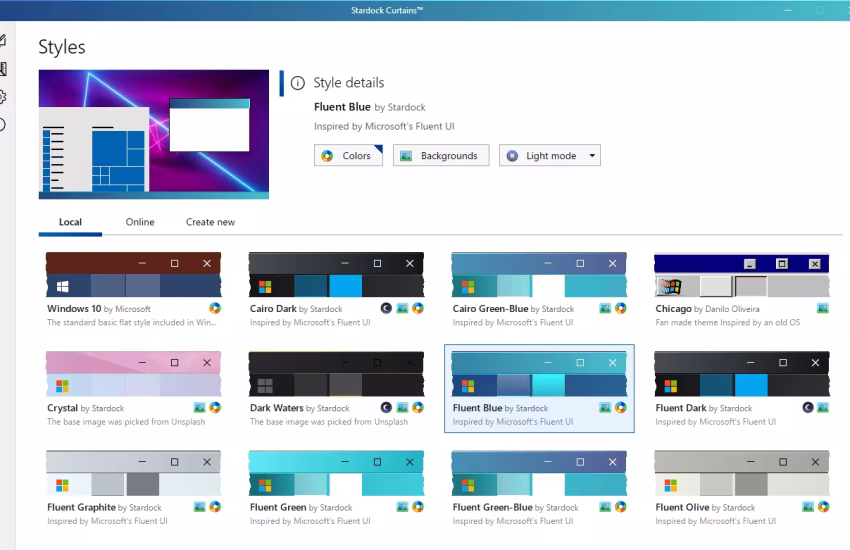Click the info icon beside Style details
Viewport: 850px width, 550px height.
[298, 83]
